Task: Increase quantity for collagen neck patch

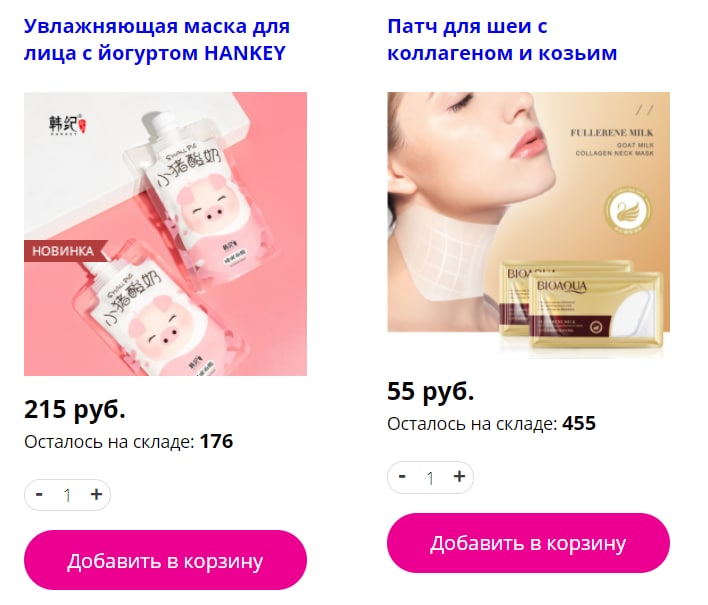Action: tap(459, 477)
